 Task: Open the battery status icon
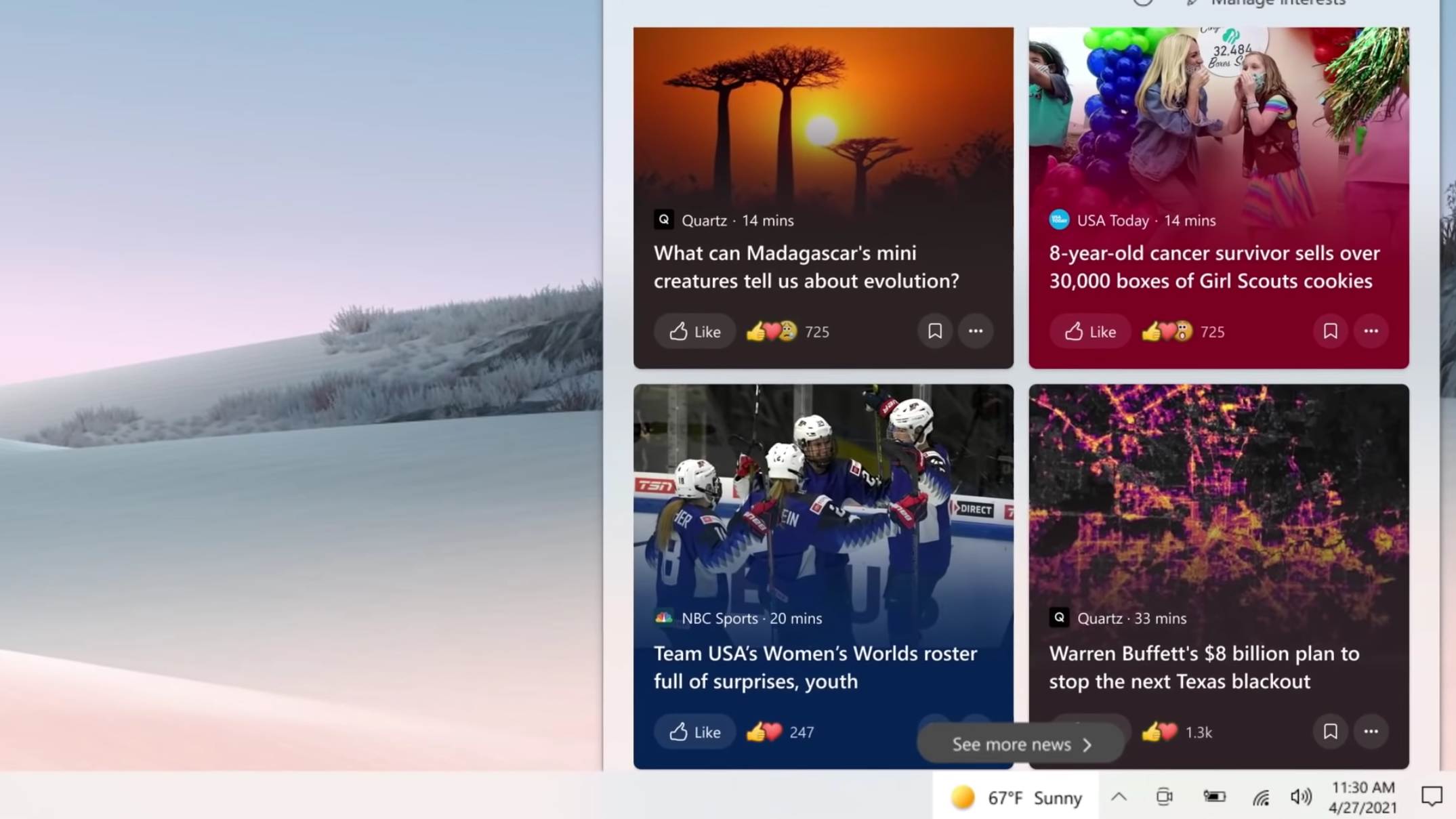1214,797
